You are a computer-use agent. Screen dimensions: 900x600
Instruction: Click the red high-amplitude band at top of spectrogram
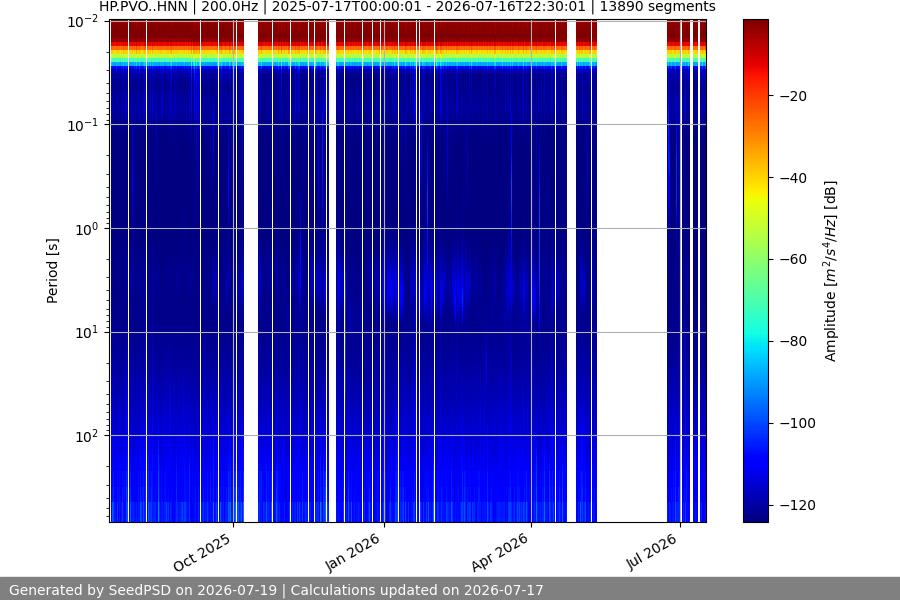click(x=408, y=33)
